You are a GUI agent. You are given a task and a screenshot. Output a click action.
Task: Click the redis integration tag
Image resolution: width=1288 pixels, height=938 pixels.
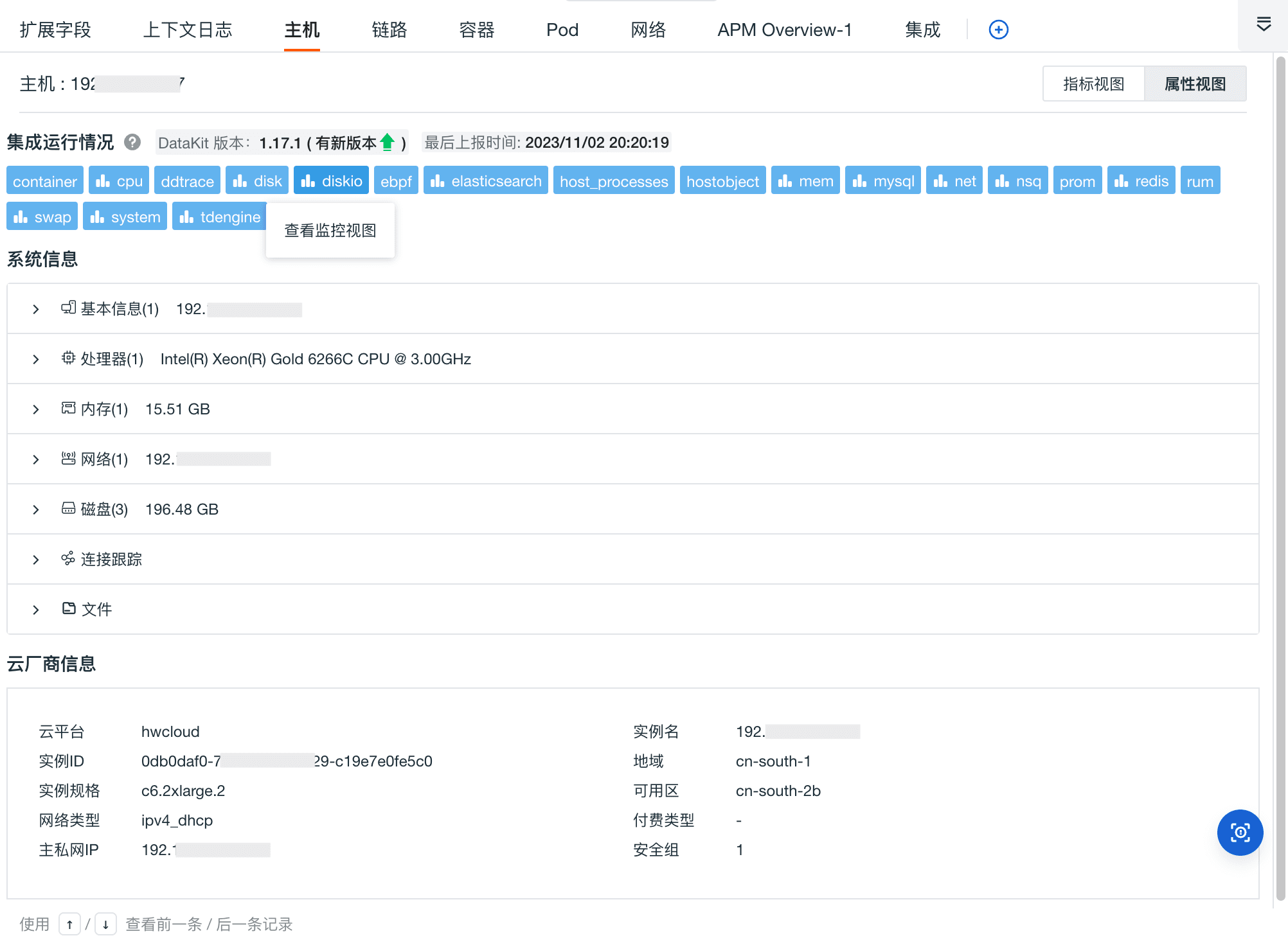pos(1141,181)
